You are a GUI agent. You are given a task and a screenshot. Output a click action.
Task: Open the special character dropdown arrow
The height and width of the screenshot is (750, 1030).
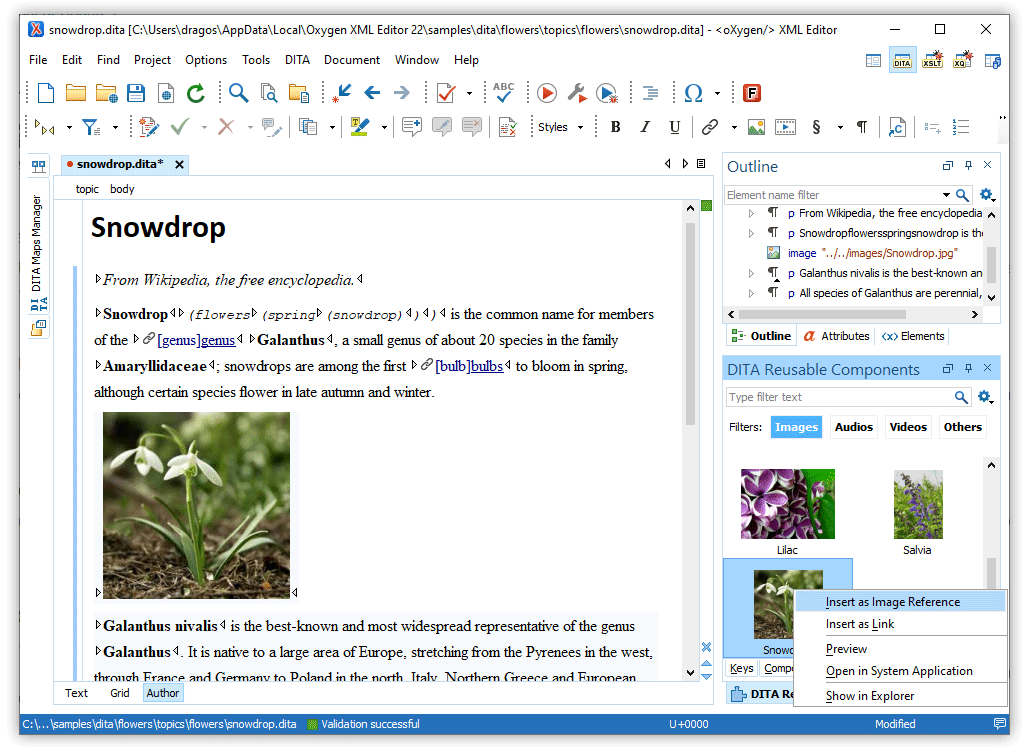717,93
